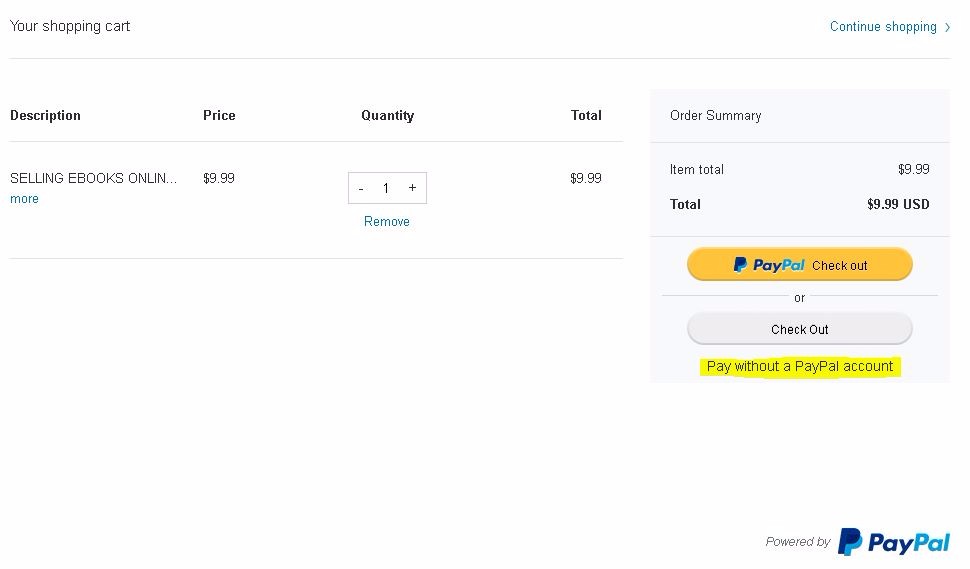970x569 pixels.
Task: Click the PayPal P logo in yellow button
Action: click(x=740, y=265)
